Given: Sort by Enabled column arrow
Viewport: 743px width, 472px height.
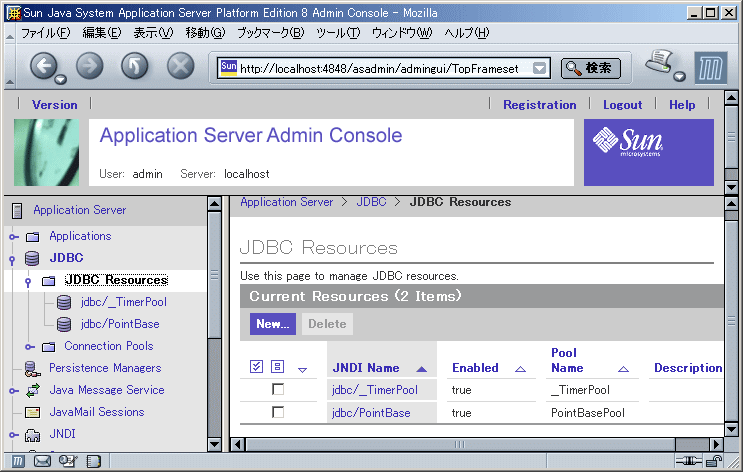Looking at the screenshot, I should point(520,369).
